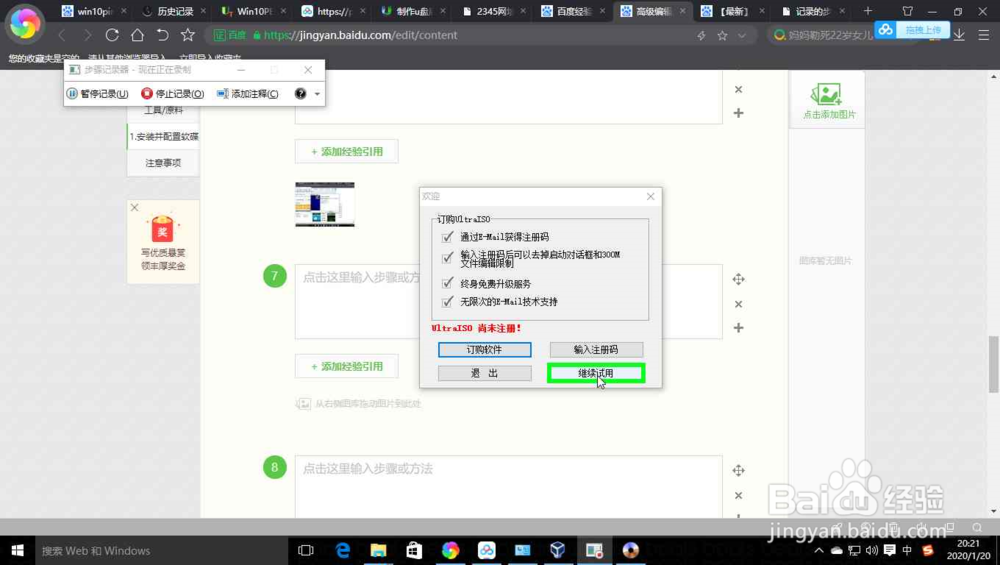Click the 退出 button in UltraISO dialog
The height and width of the screenshot is (565, 1000).
point(484,373)
